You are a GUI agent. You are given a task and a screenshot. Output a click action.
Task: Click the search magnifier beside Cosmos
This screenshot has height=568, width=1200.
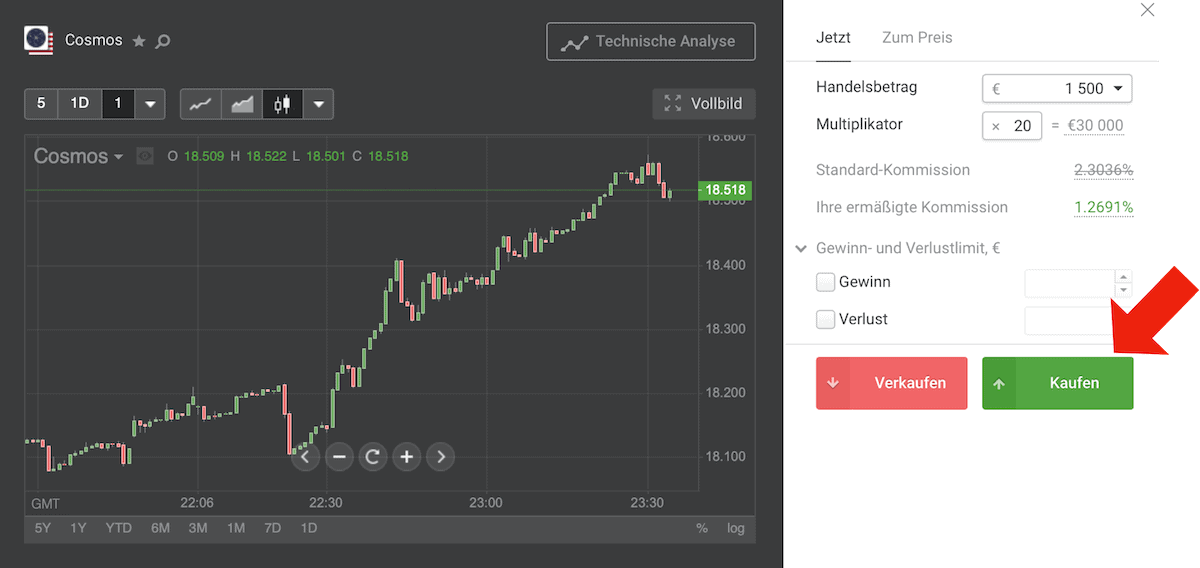[x=163, y=41]
